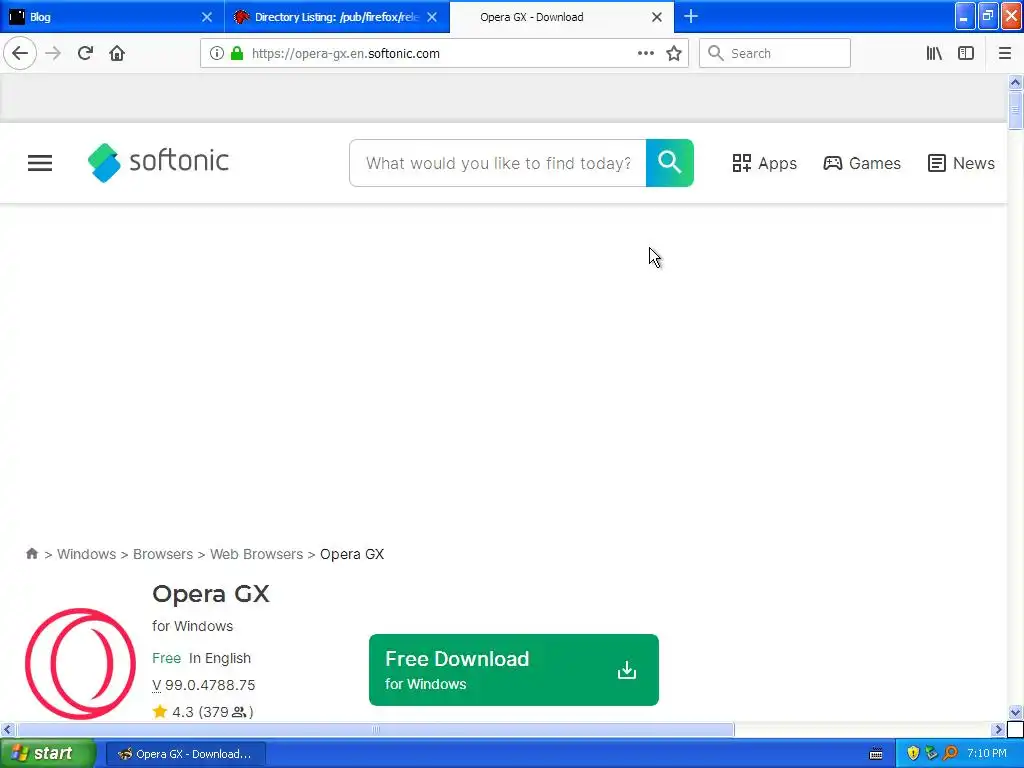Click the address bar URL
Image resolution: width=1024 pixels, height=768 pixels.
345,54
